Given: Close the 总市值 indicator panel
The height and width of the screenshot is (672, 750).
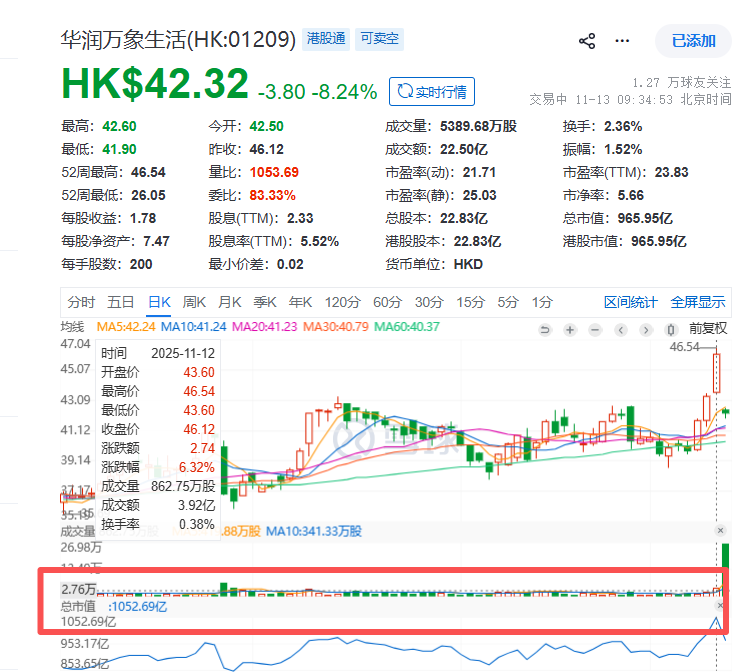Looking at the screenshot, I should pos(721,605).
